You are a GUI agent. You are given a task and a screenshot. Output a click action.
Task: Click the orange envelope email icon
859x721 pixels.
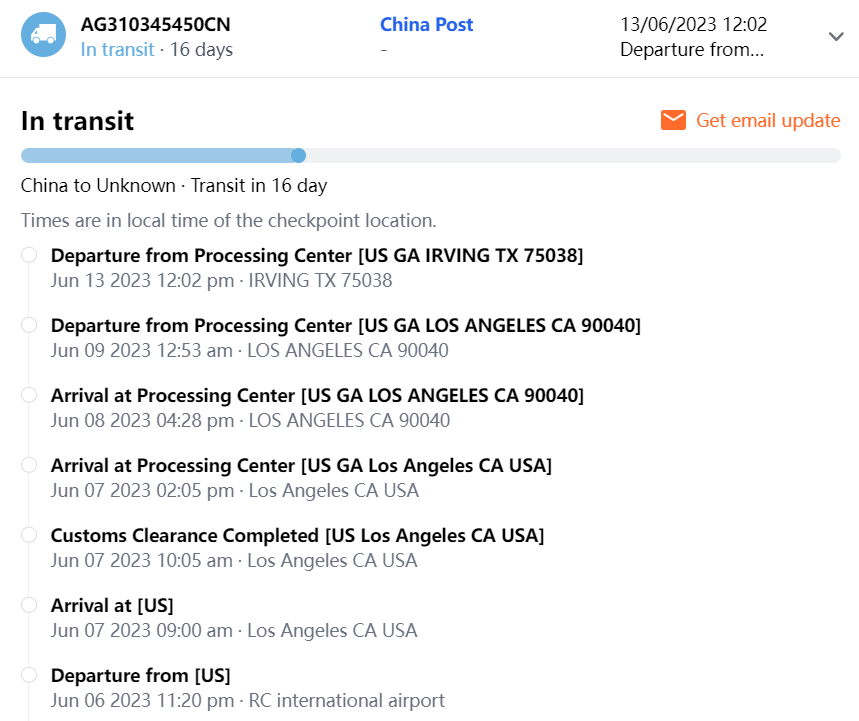click(x=673, y=121)
